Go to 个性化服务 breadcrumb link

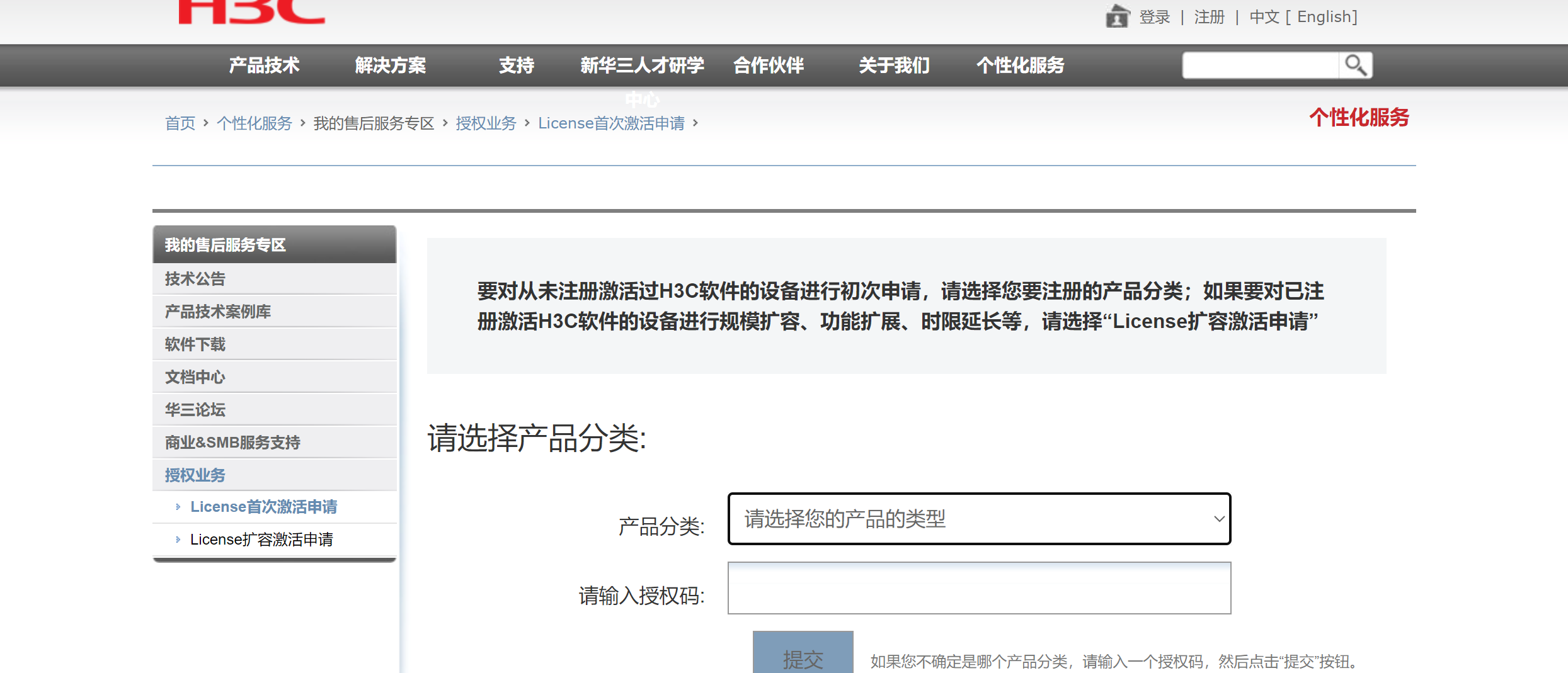coord(255,123)
